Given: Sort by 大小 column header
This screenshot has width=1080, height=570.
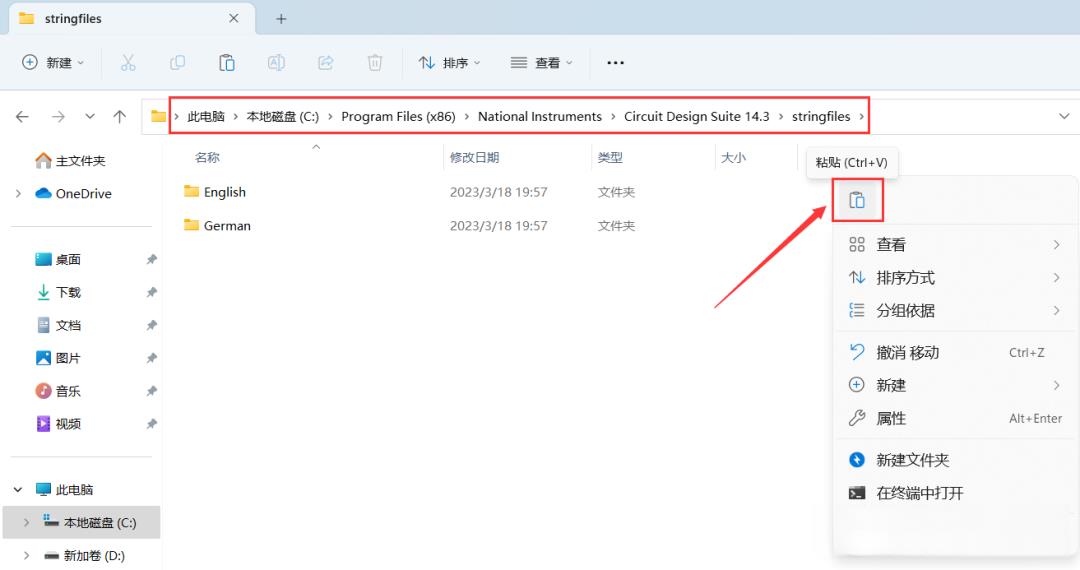Looking at the screenshot, I should (733, 158).
